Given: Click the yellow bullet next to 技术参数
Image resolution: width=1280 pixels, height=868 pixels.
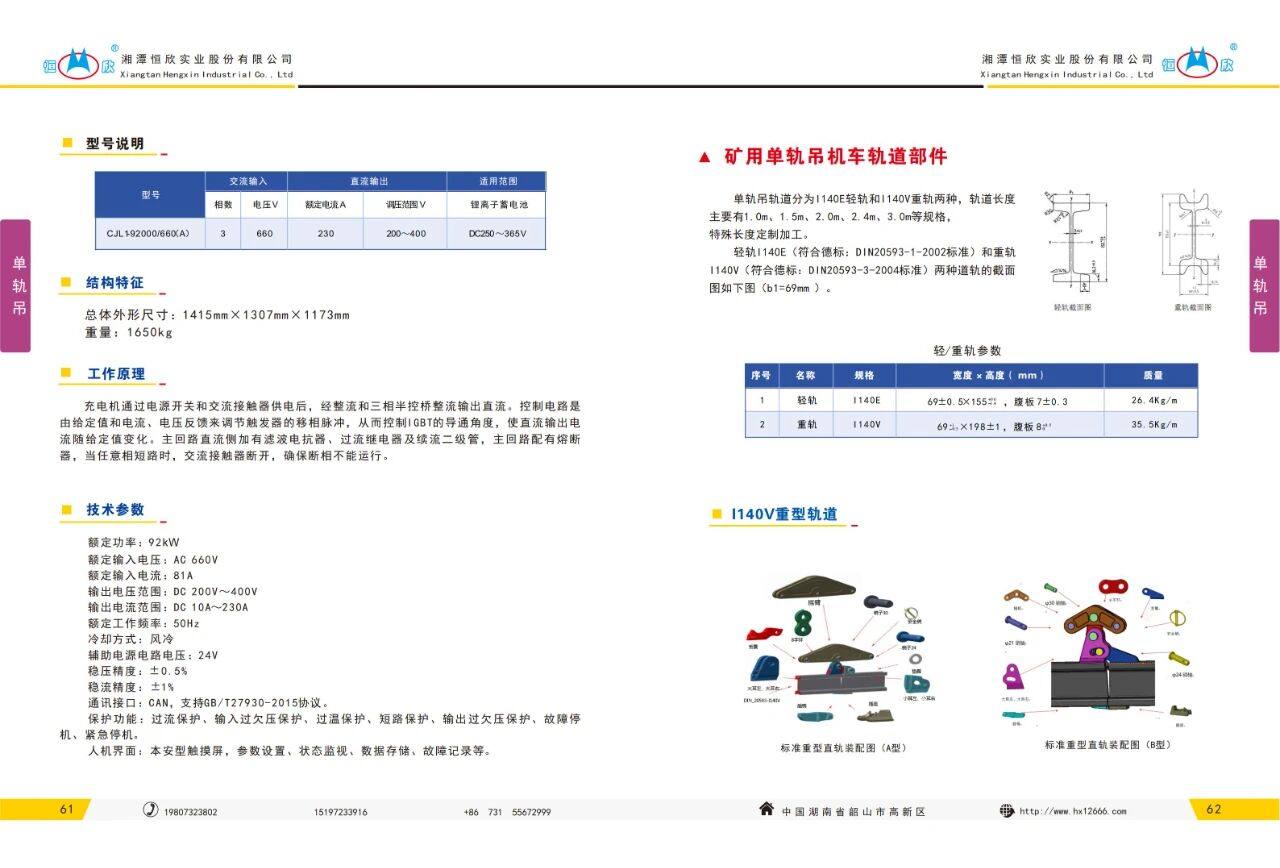Looking at the screenshot, I should point(67,509).
